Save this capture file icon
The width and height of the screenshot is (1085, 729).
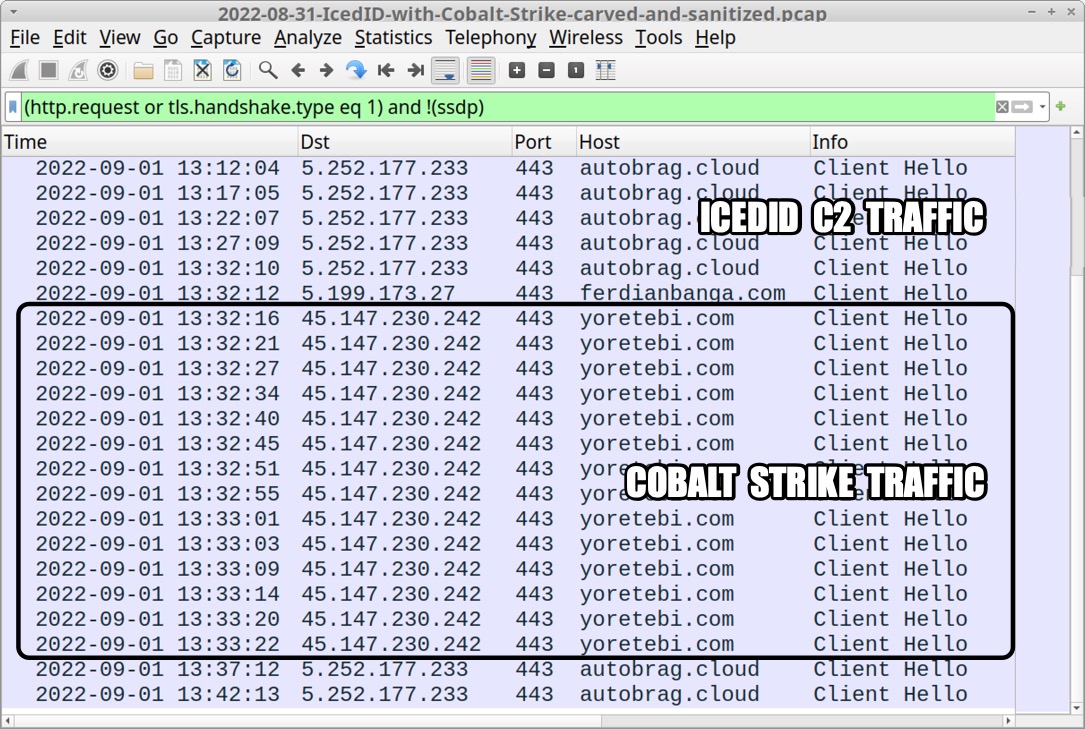173,71
